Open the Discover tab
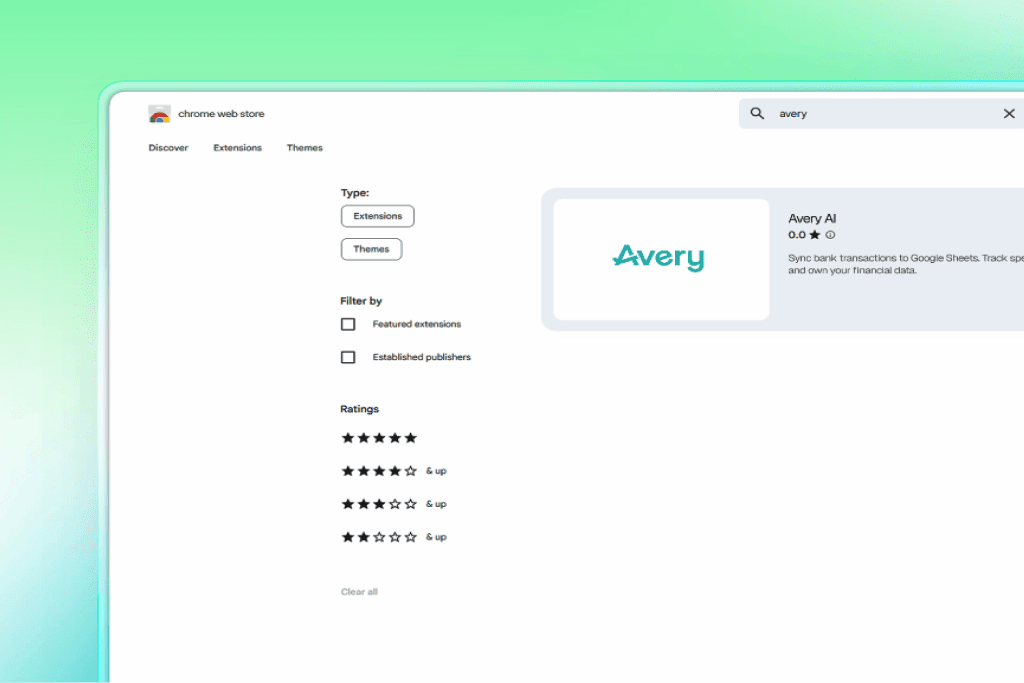Screen dimensions: 1024x683 click(168, 148)
